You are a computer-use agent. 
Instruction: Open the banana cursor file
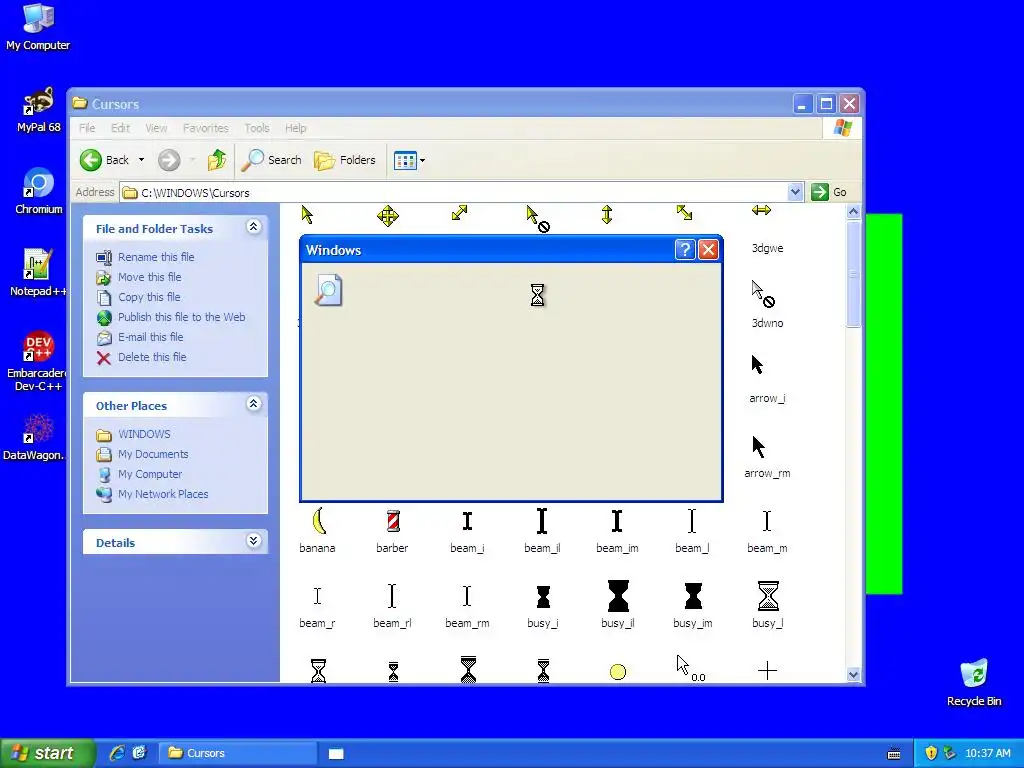(x=317, y=530)
